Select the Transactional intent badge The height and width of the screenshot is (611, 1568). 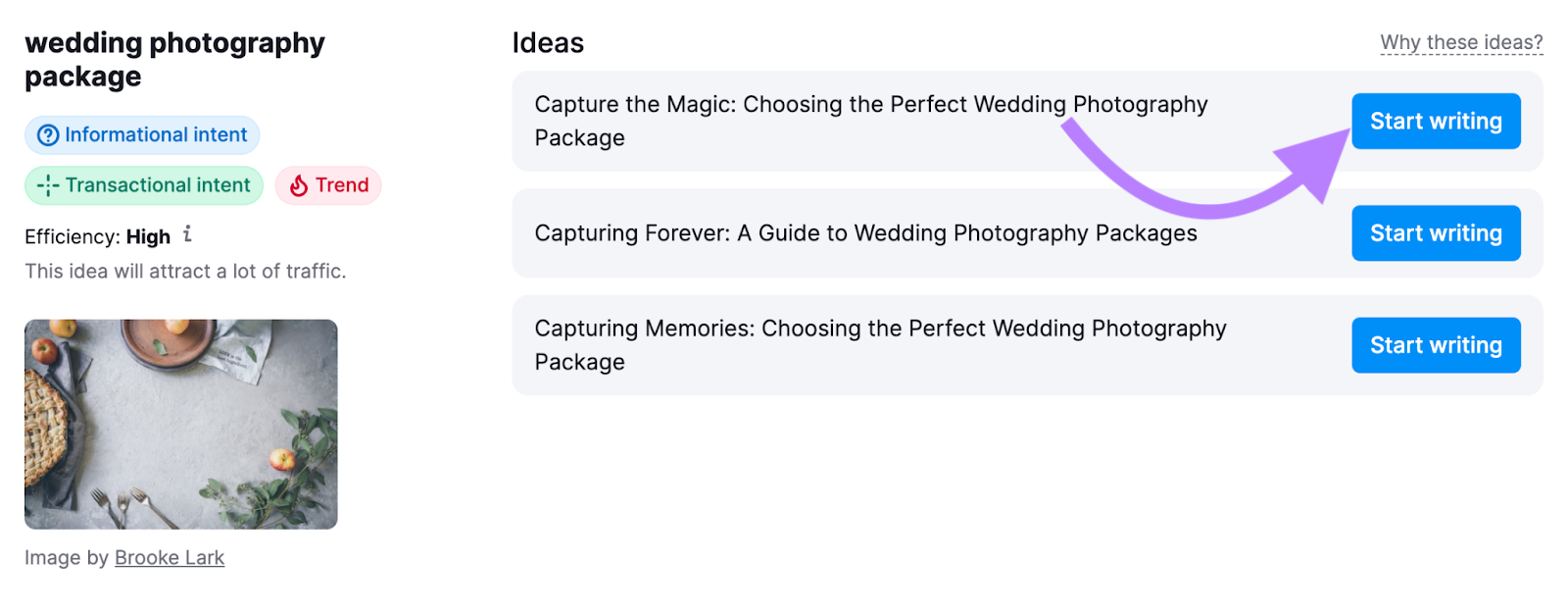(143, 184)
